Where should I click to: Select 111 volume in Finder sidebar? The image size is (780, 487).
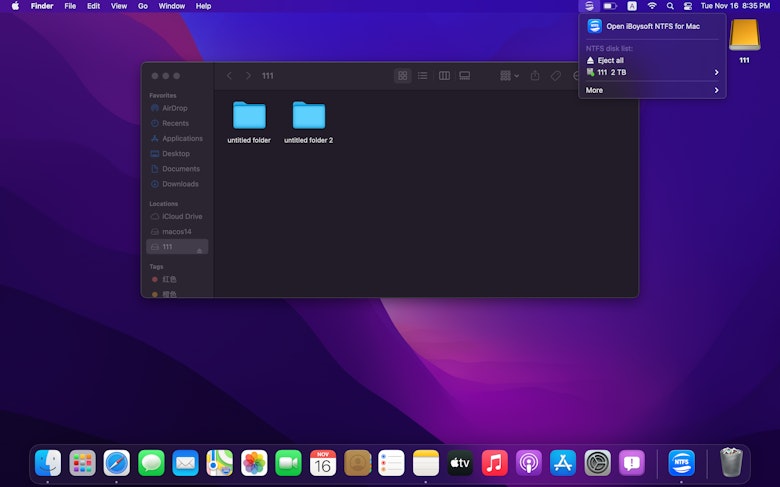(x=177, y=247)
